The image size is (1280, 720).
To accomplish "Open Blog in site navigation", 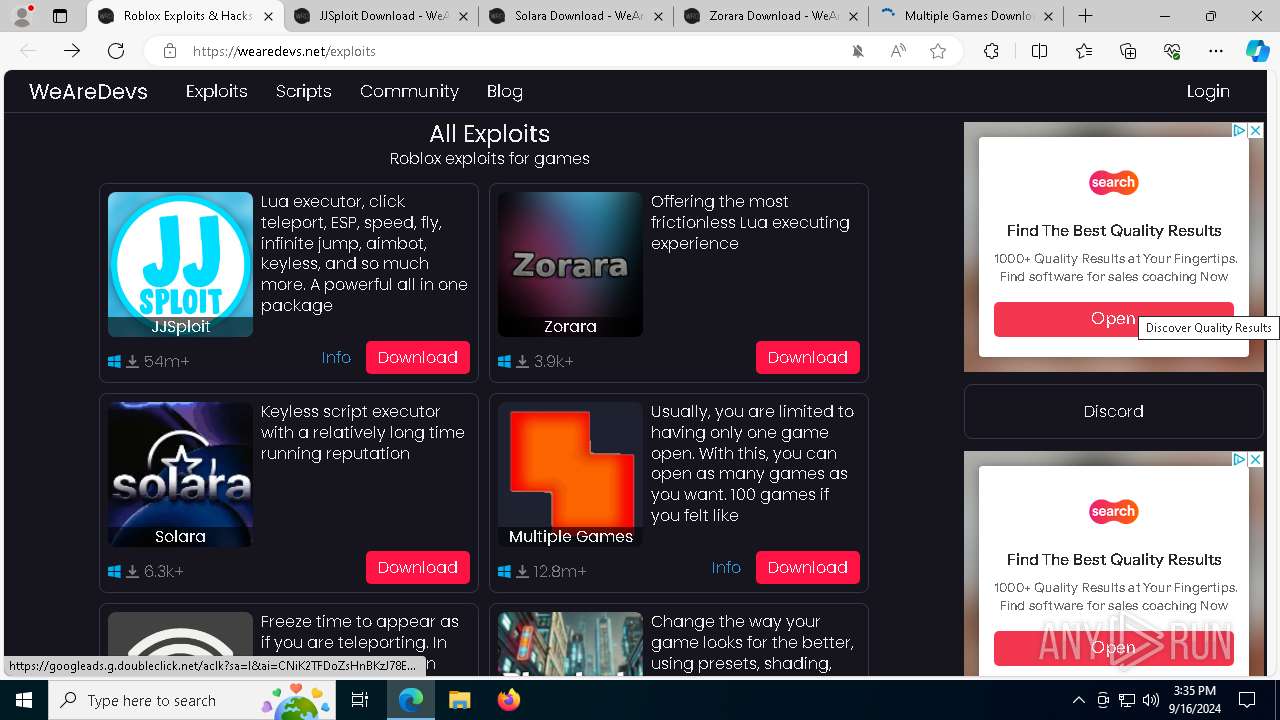I will coord(505,91).
